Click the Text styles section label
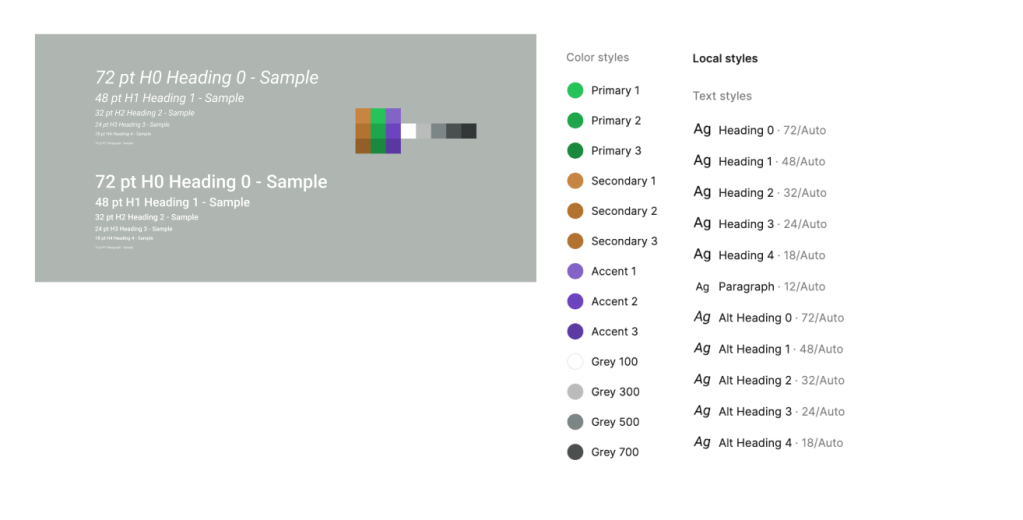 click(722, 97)
